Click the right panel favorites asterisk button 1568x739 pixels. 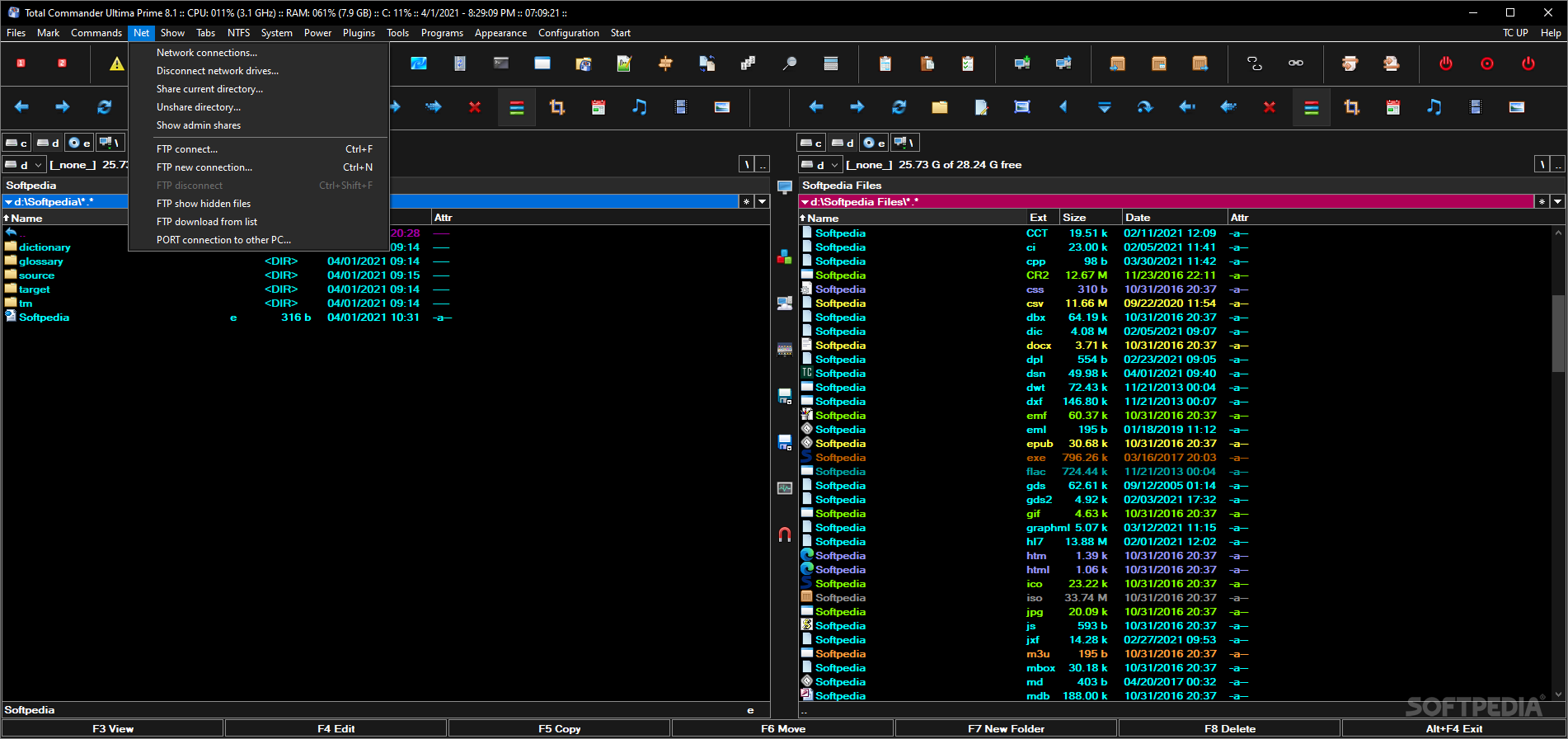click(1542, 202)
